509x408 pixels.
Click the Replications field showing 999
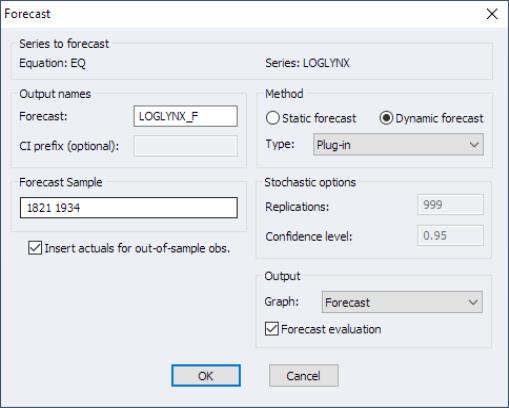(x=450, y=205)
